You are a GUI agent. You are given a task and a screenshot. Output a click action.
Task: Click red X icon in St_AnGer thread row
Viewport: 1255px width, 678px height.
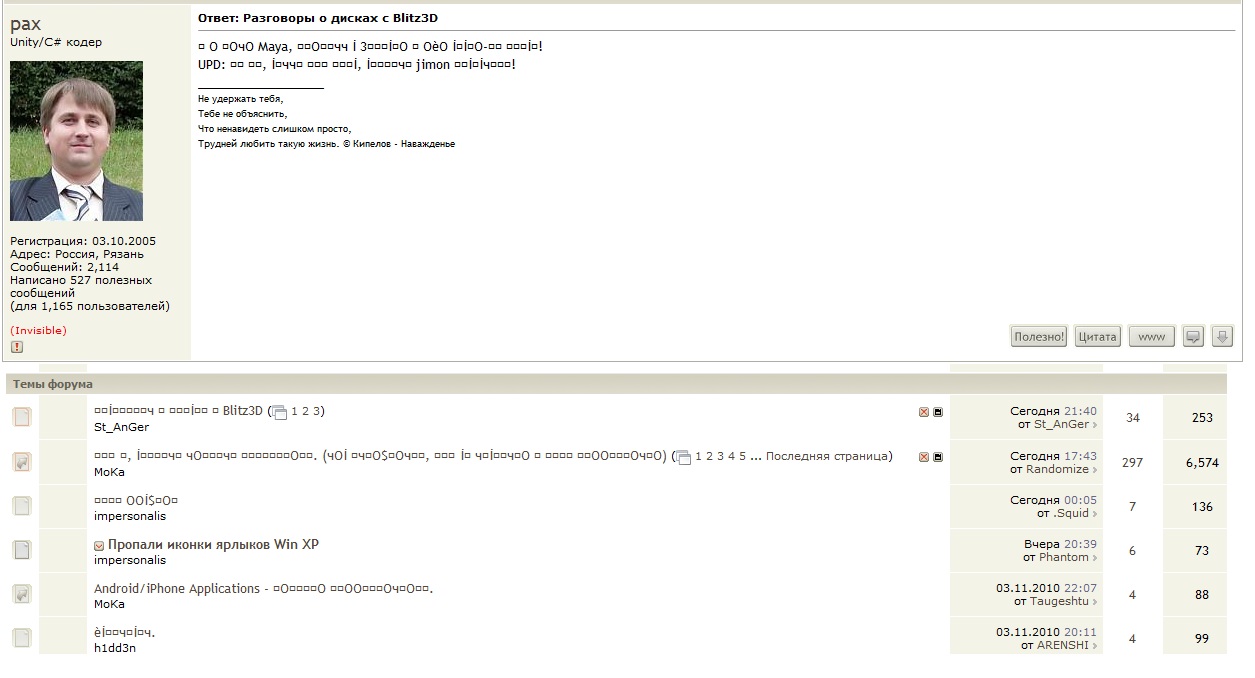click(x=924, y=412)
